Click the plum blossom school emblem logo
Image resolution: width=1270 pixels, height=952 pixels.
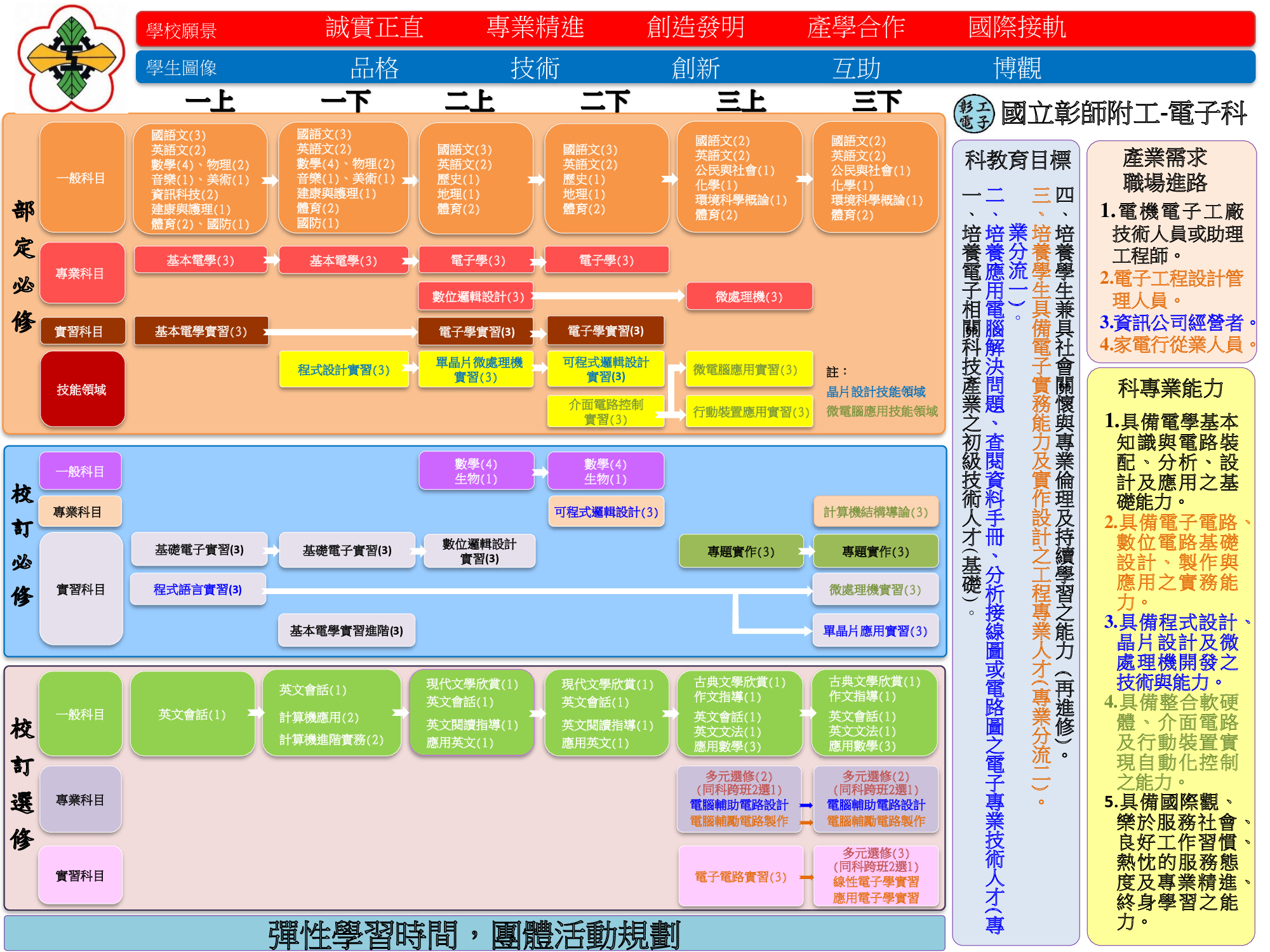71,58
